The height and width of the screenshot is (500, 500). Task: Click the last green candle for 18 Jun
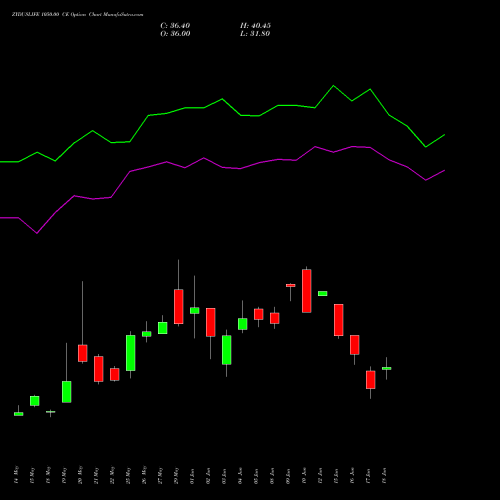point(387,368)
